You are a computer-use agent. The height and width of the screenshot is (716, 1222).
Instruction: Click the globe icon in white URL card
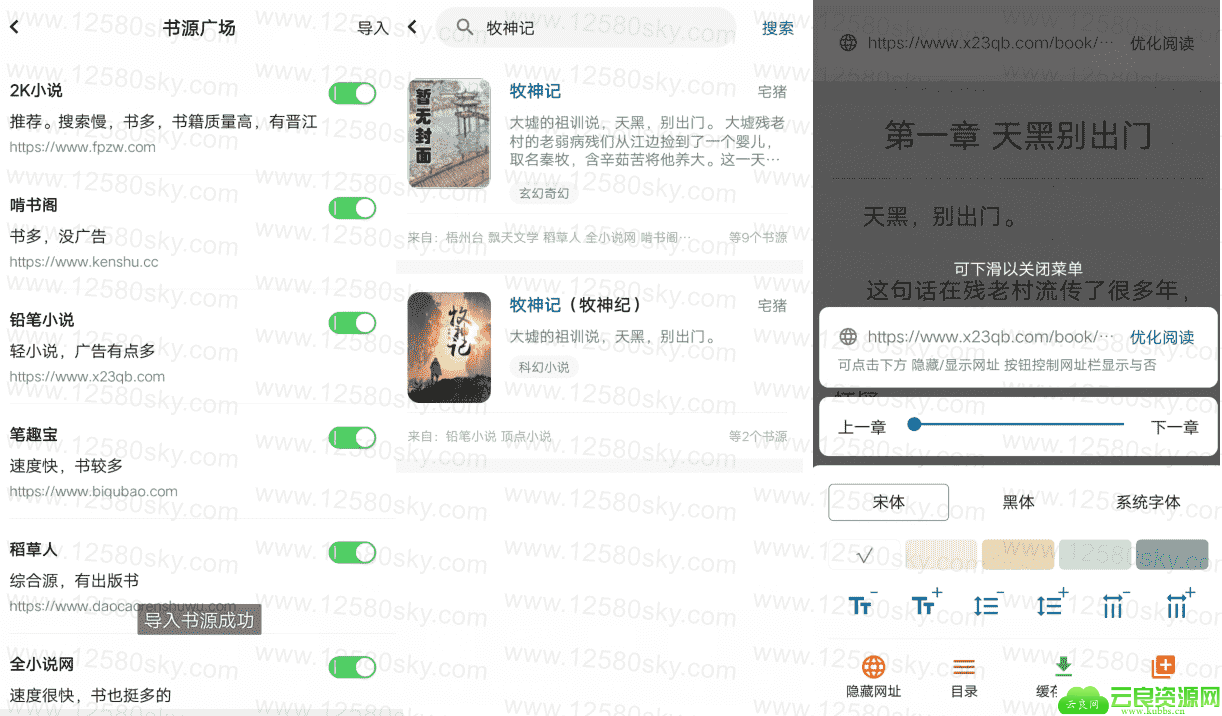tap(848, 337)
